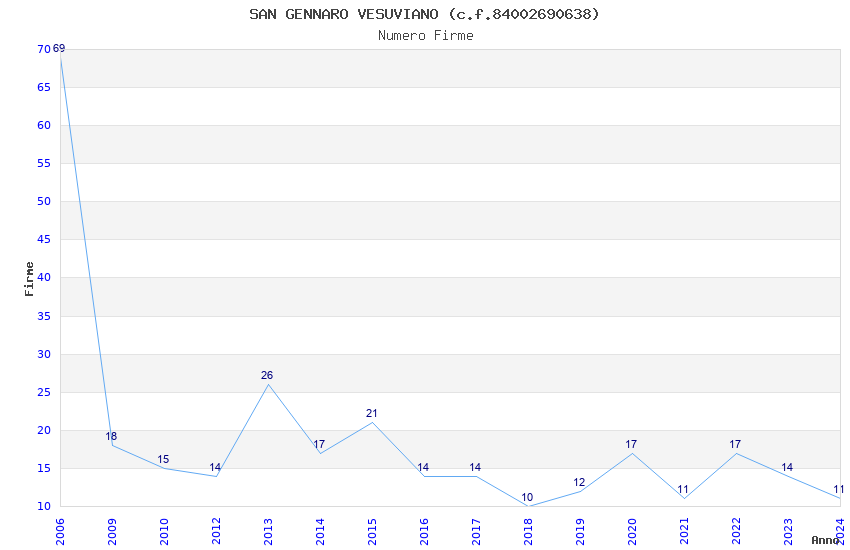This screenshot has height=550, width=850.
Task: Select the year 2012 on the x-axis
Action: tap(216, 531)
